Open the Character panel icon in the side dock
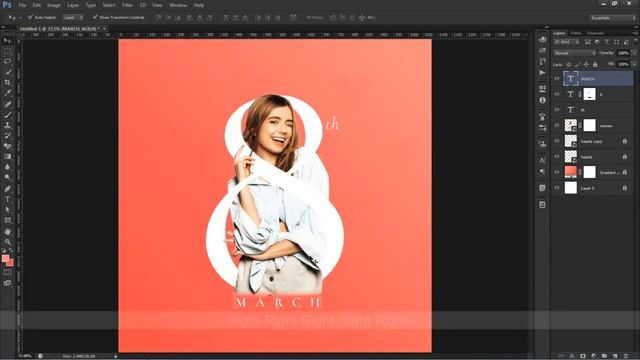This screenshot has height=360, width=640. pyautogui.click(x=542, y=160)
